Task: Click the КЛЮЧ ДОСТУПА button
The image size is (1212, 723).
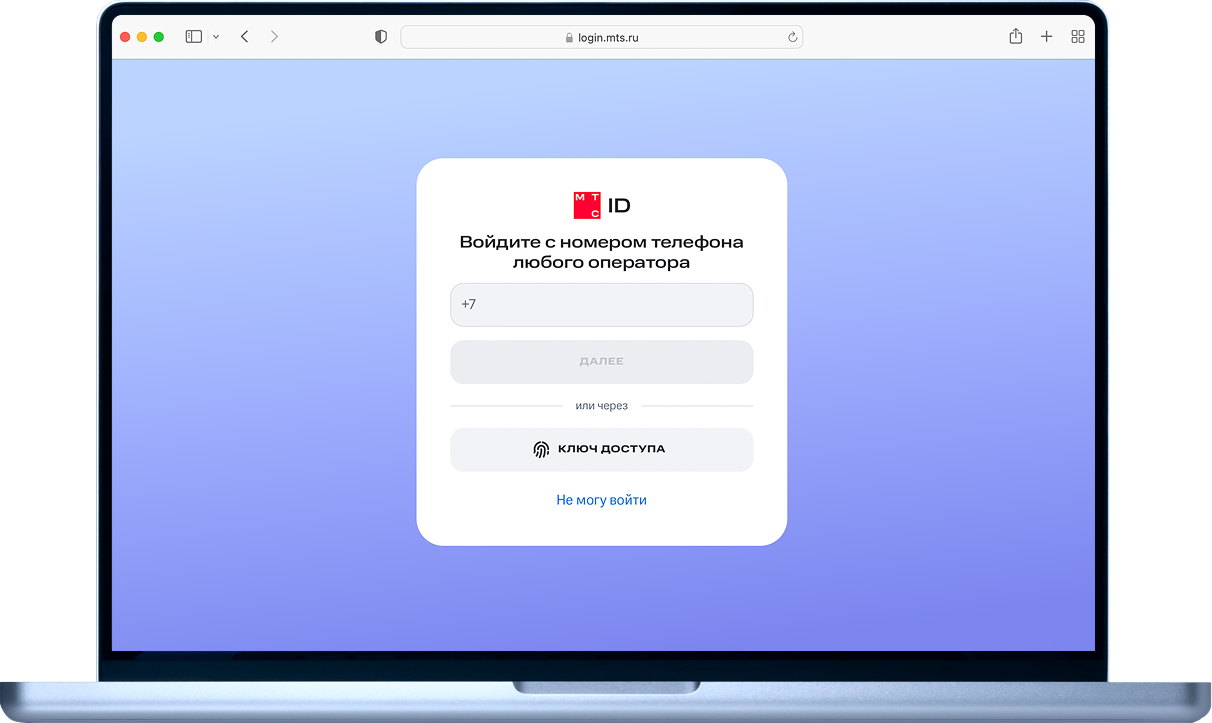Action: [x=602, y=450]
